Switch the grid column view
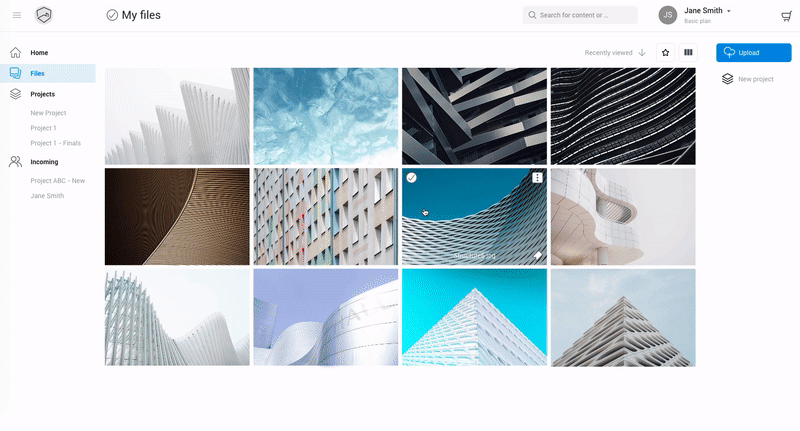The height and width of the screenshot is (431, 800). (688, 53)
